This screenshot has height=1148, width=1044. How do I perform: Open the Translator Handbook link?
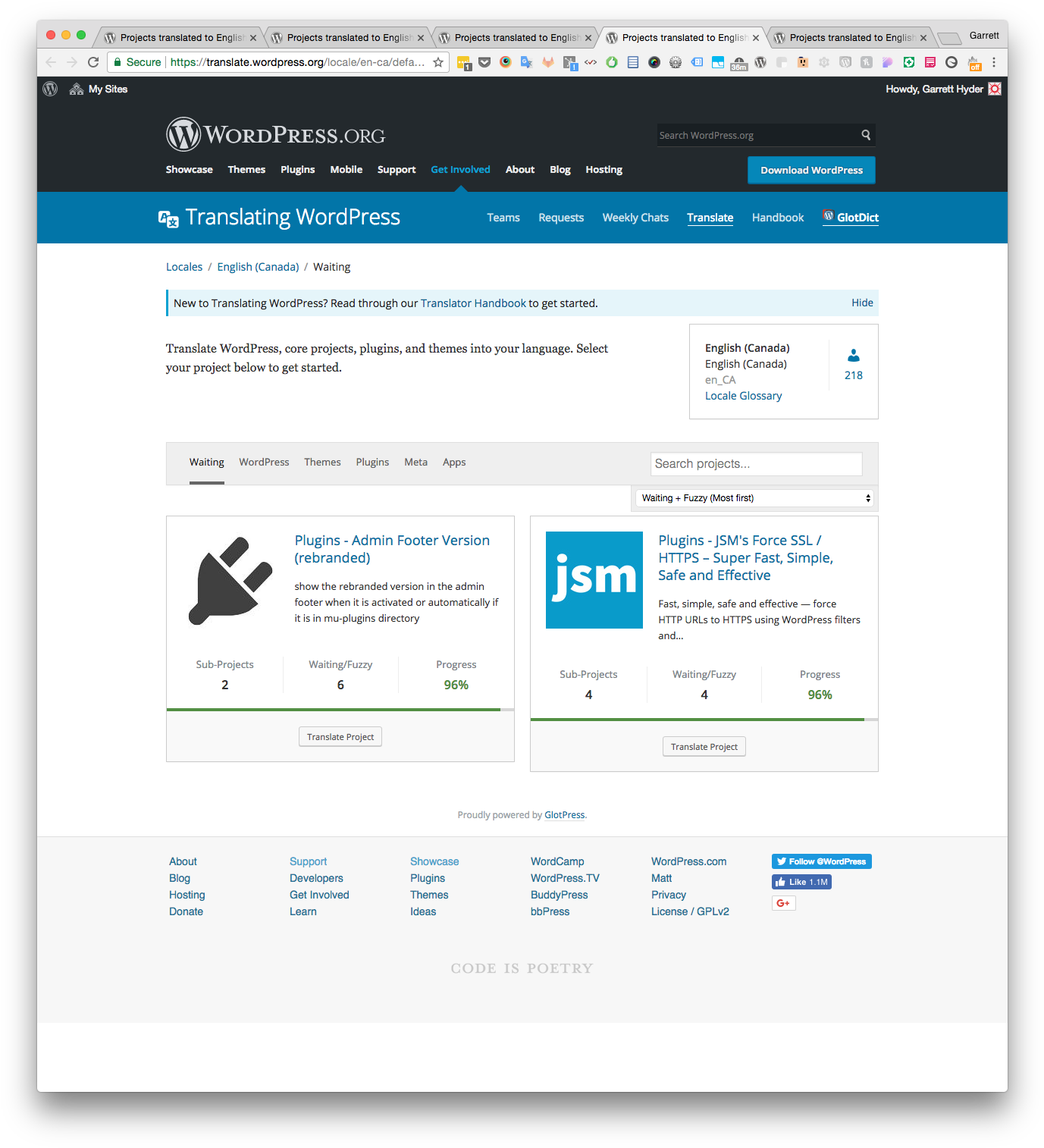pos(473,303)
